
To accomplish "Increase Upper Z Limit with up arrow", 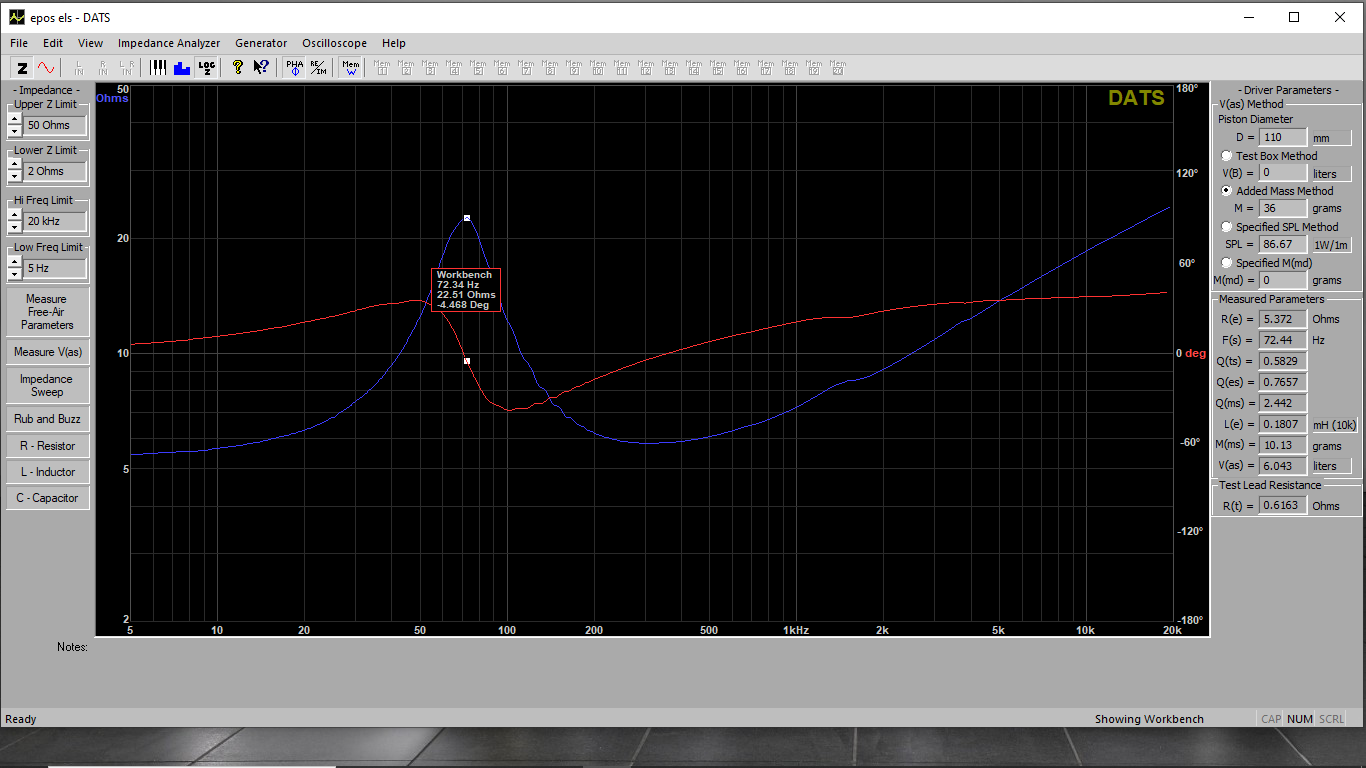I will [x=14, y=119].
